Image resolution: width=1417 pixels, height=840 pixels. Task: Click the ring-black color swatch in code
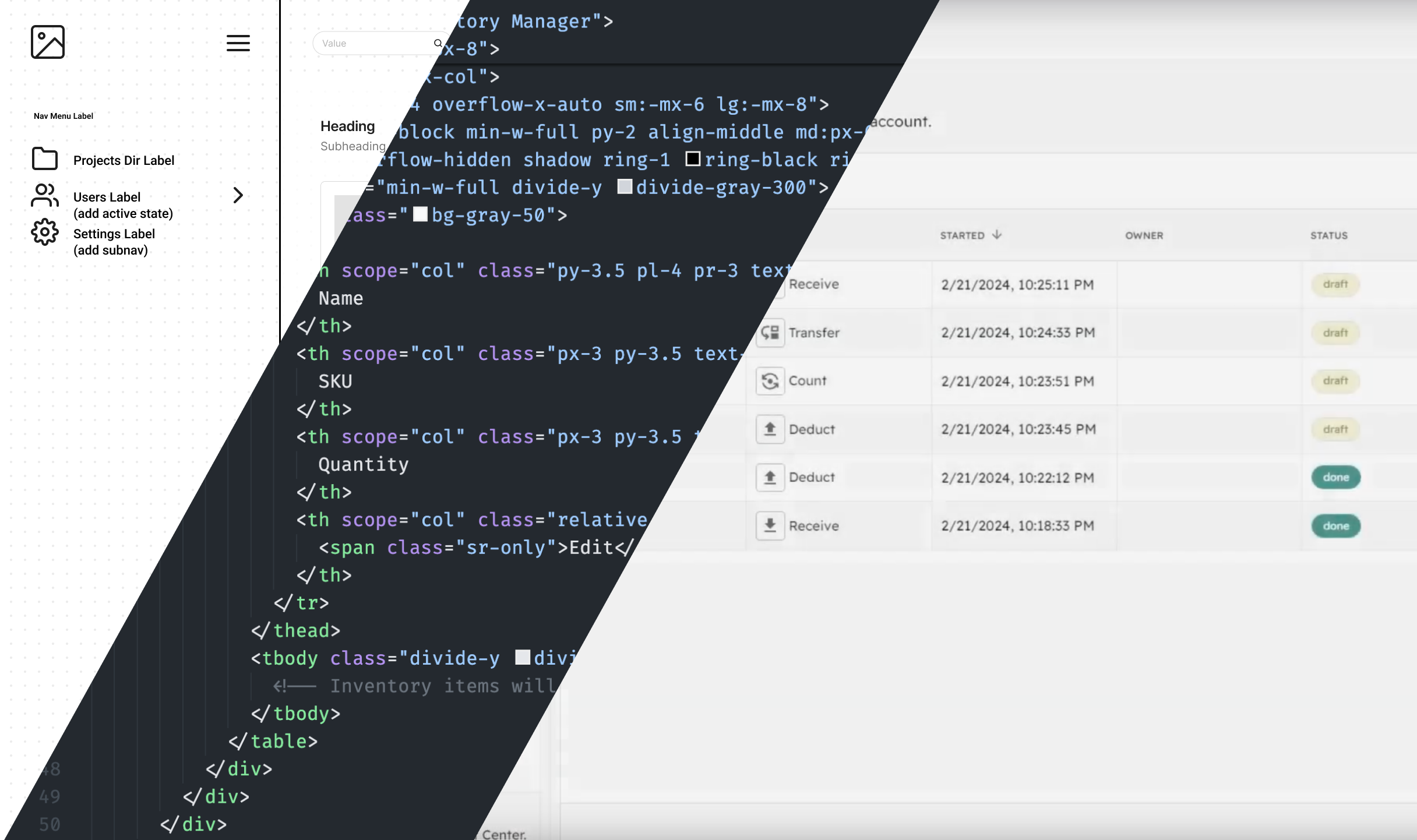click(x=692, y=159)
